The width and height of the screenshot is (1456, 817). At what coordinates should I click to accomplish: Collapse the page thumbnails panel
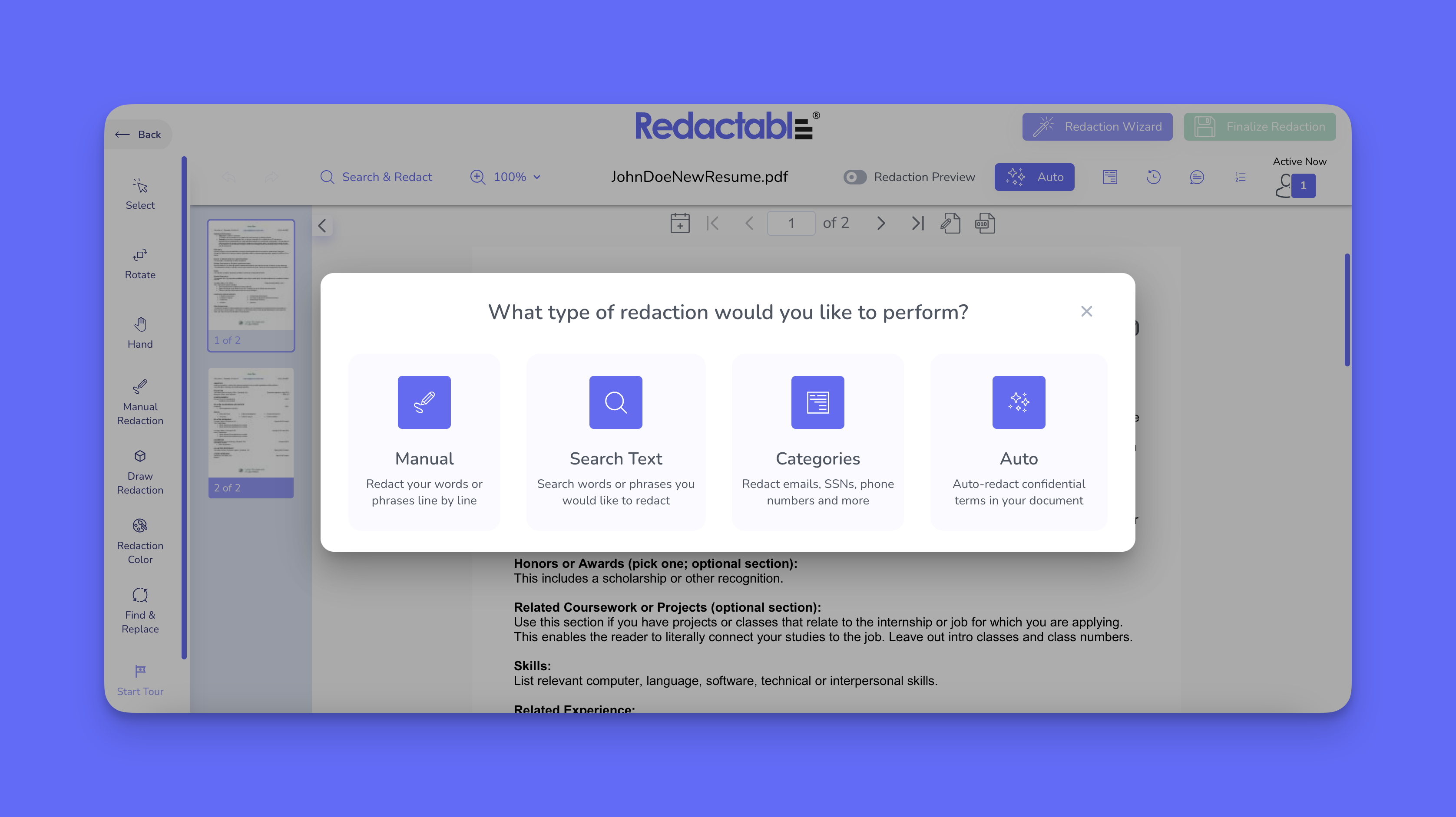322,226
